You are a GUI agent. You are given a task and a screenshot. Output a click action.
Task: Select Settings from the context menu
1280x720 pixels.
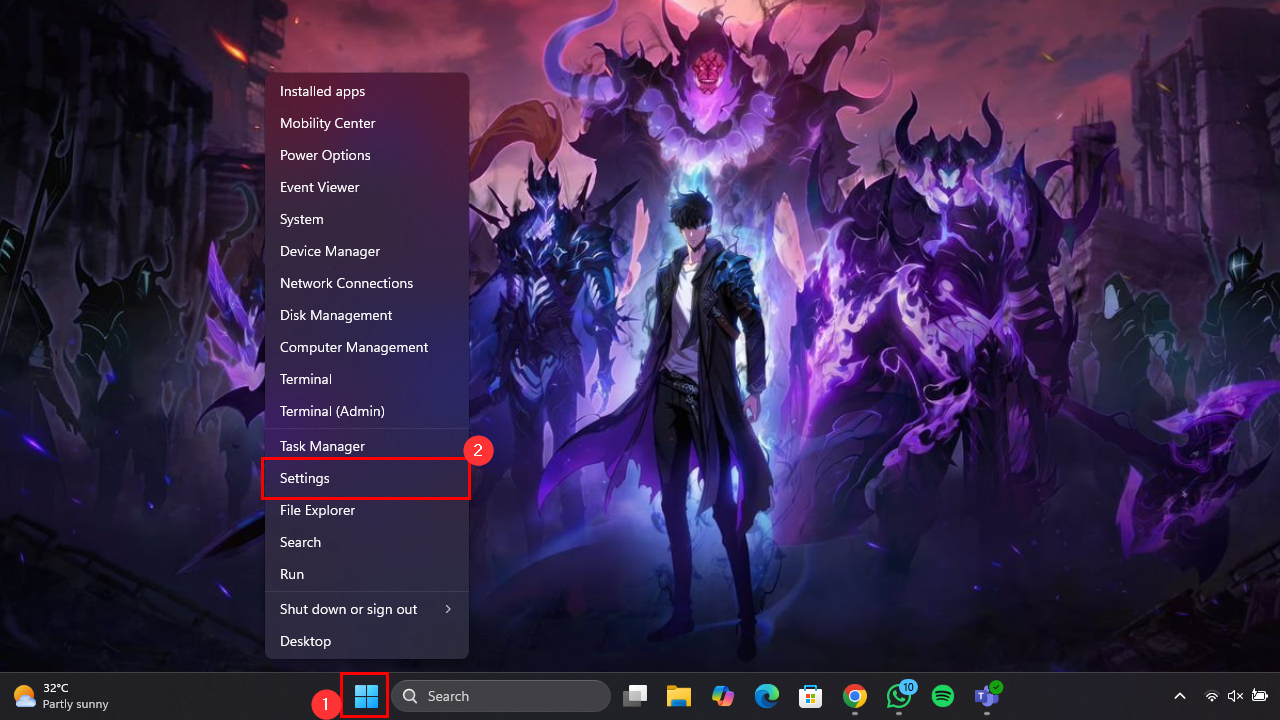[366, 478]
